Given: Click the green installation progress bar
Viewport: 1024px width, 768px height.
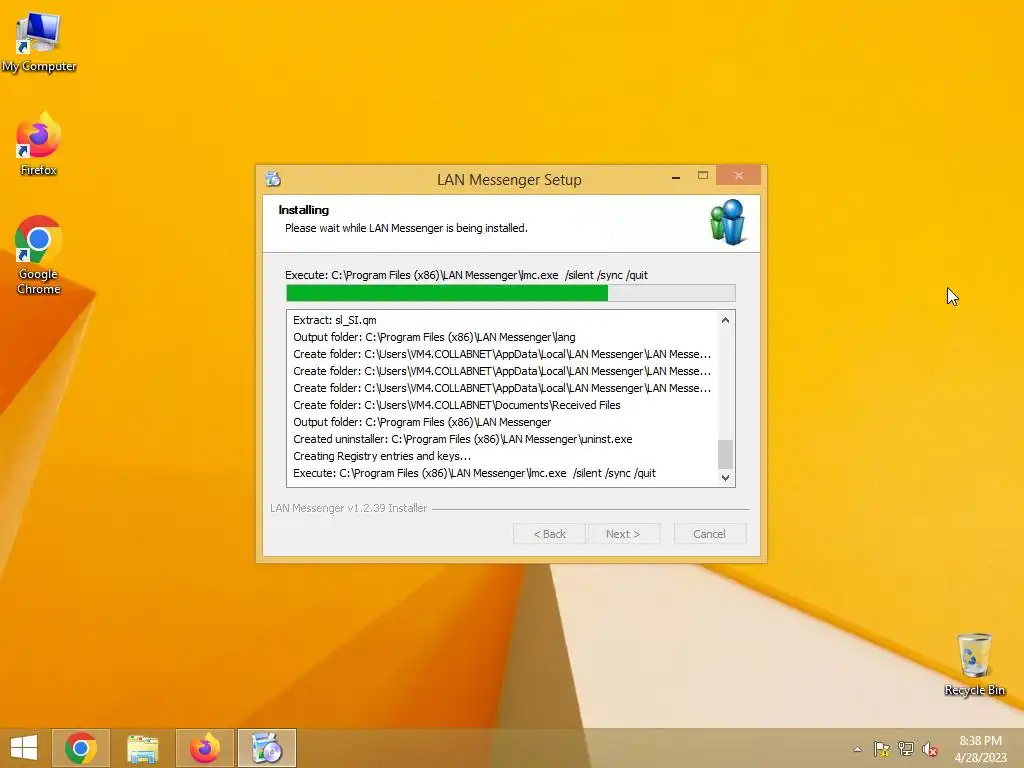Looking at the screenshot, I should [x=511, y=293].
